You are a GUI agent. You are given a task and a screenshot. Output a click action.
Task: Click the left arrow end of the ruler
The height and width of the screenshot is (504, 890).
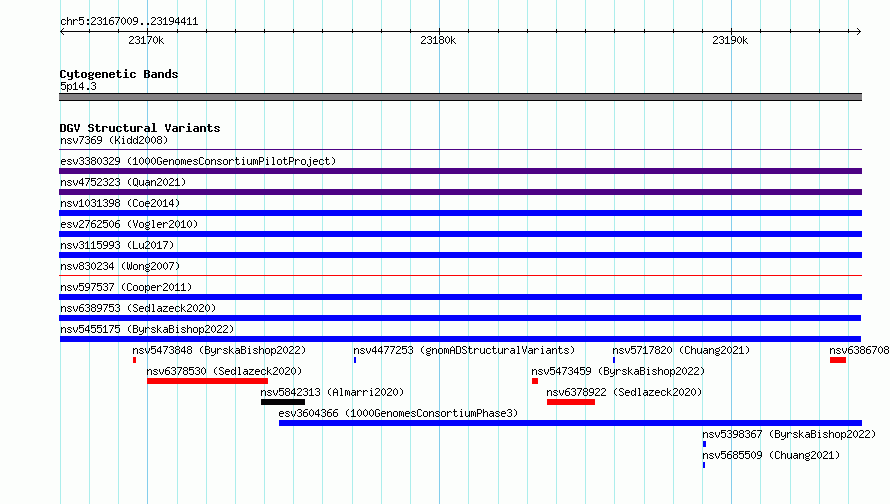coord(62,31)
